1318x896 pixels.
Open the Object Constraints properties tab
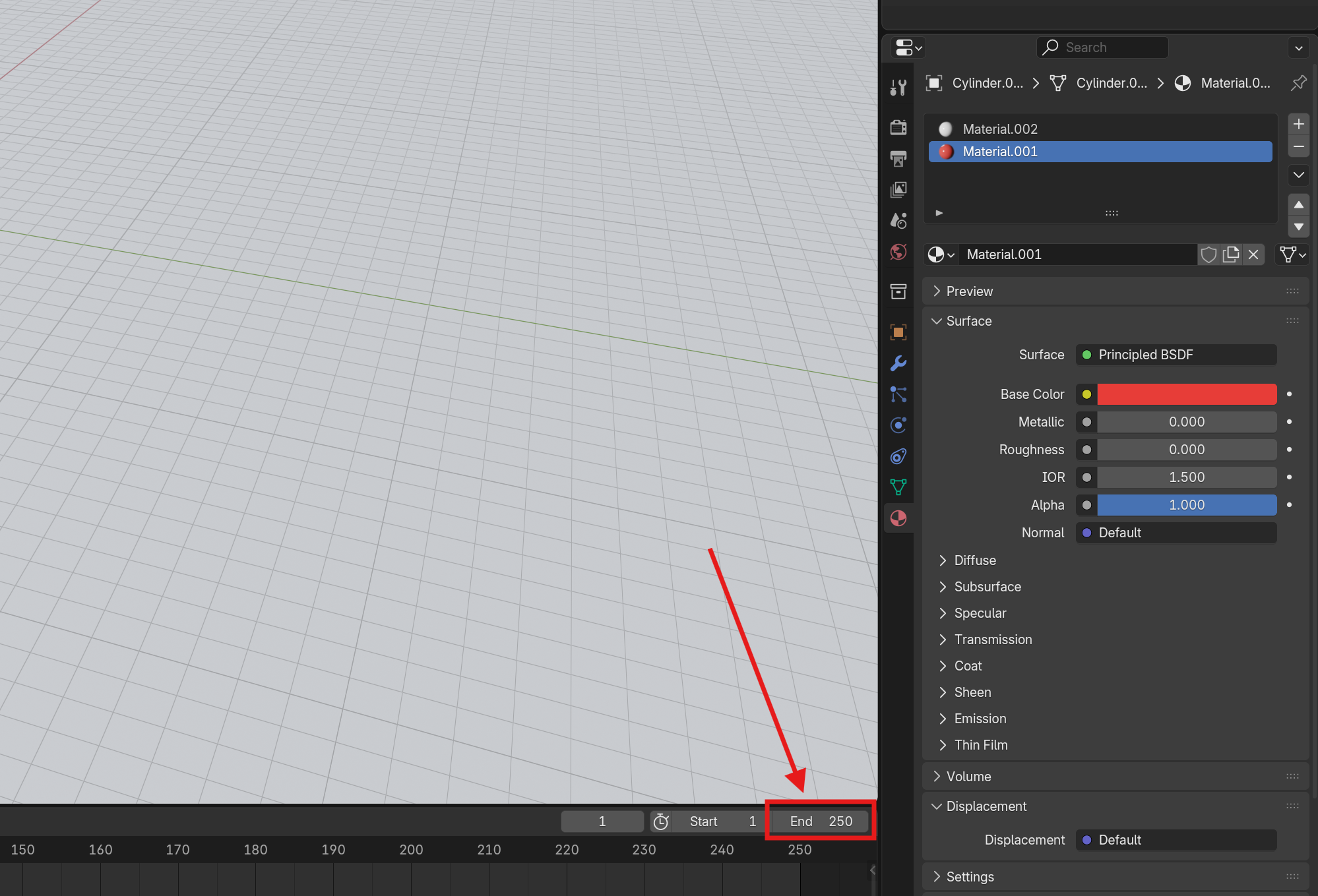pyautogui.click(x=898, y=456)
